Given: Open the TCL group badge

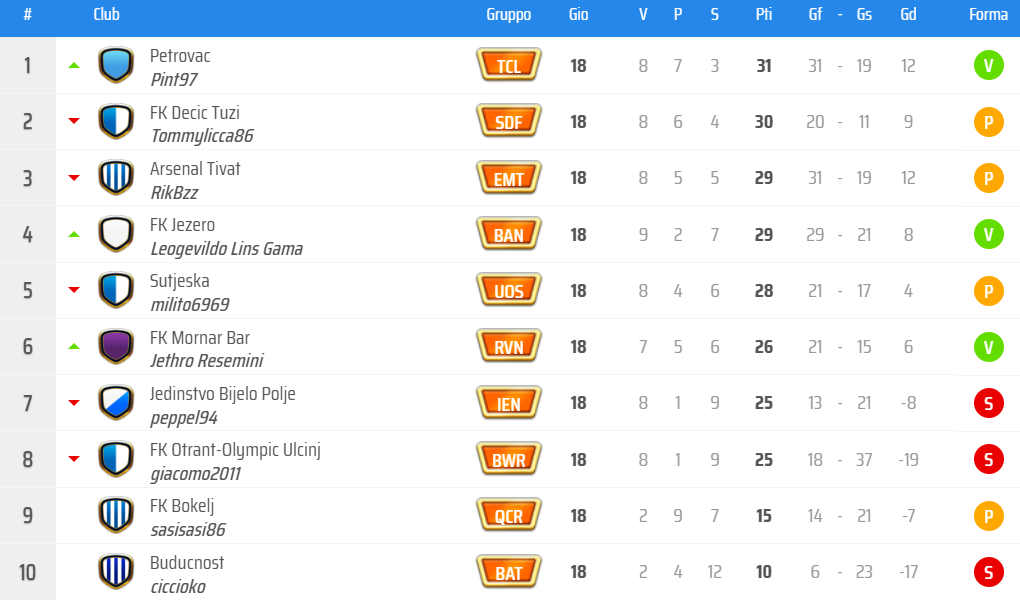Looking at the screenshot, I should tap(509, 65).
